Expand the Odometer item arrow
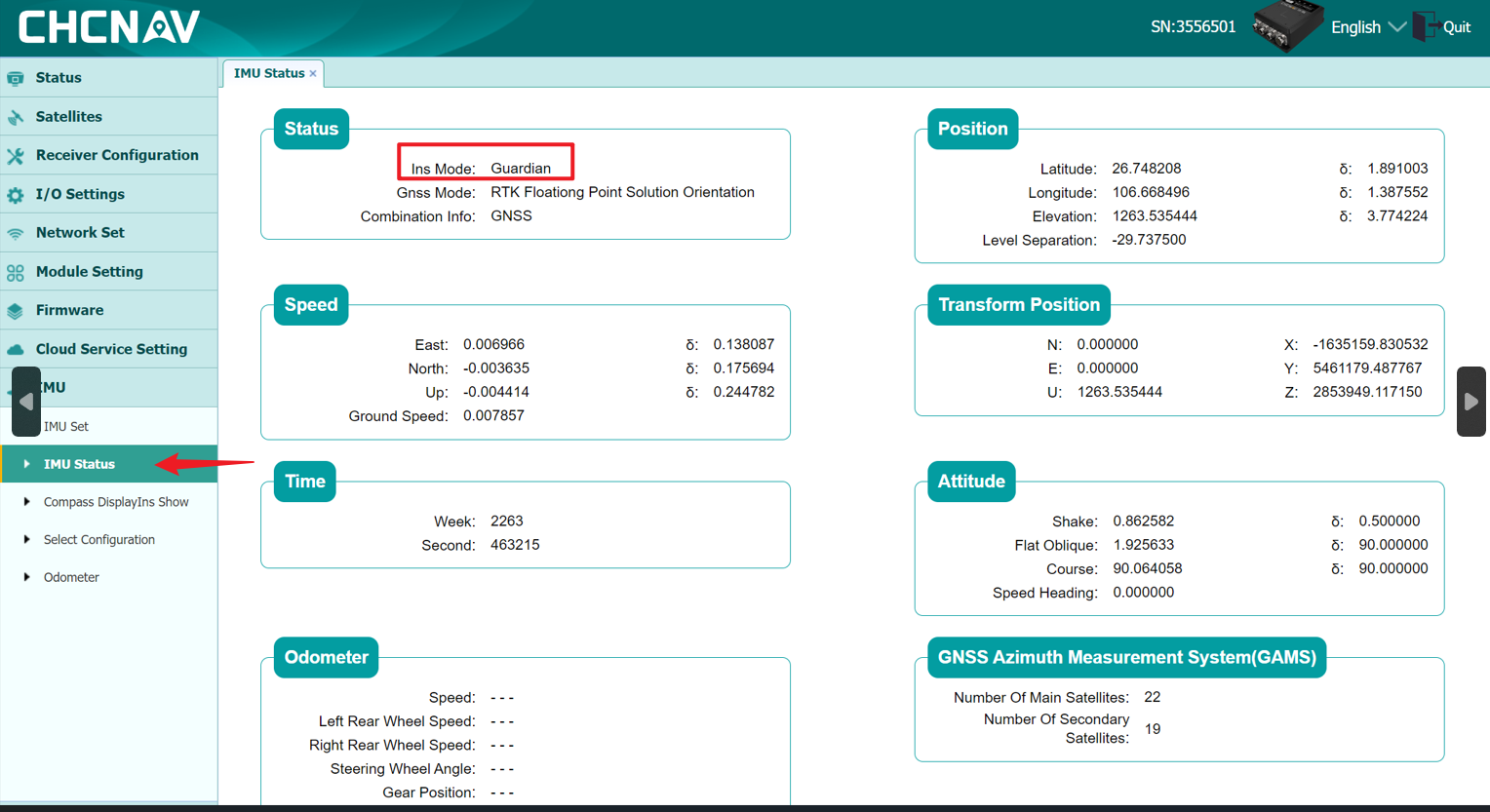This screenshot has height=812, width=1490. (26, 577)
